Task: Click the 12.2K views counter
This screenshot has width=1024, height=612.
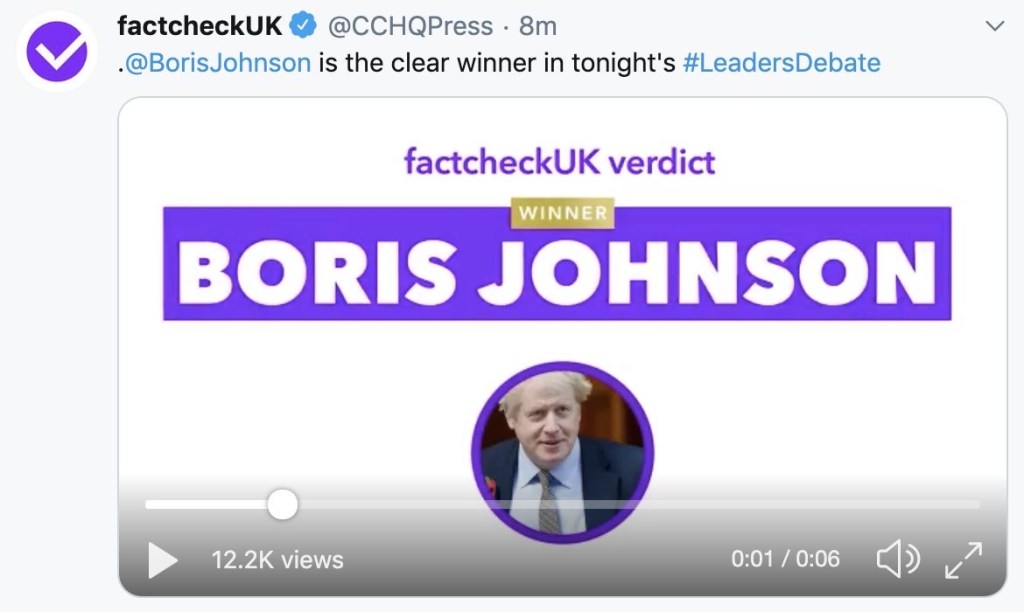Action: (x=277, y=559)
